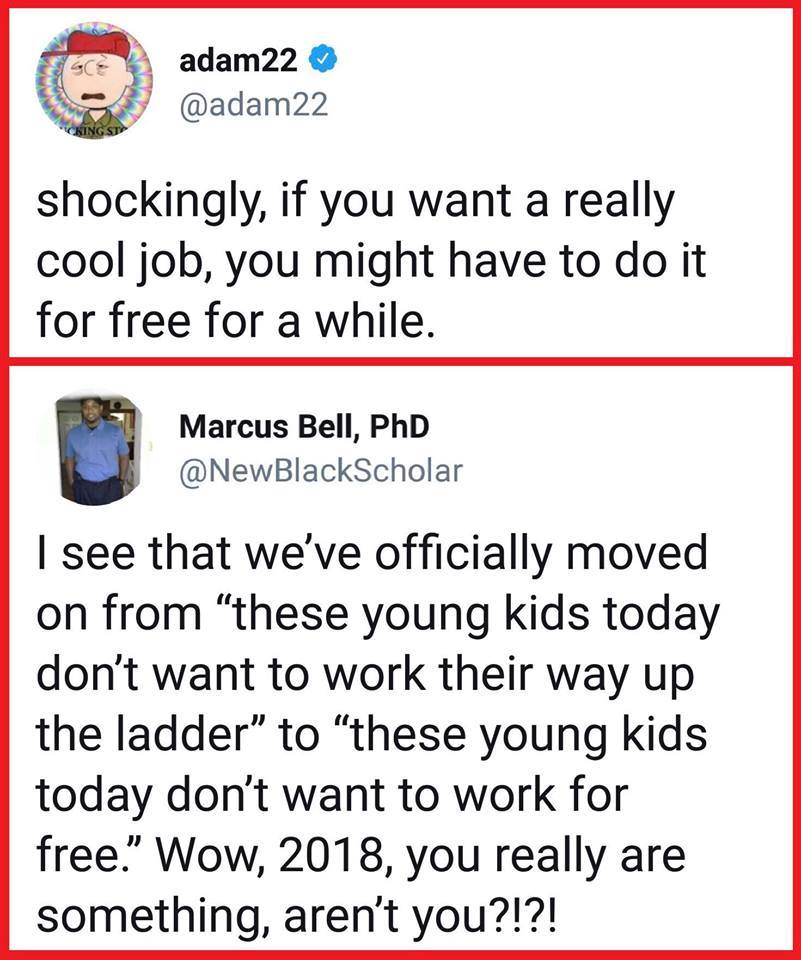Click the blue verified badge
Screen dimensions: 801x960
click(x=320, y=62)
